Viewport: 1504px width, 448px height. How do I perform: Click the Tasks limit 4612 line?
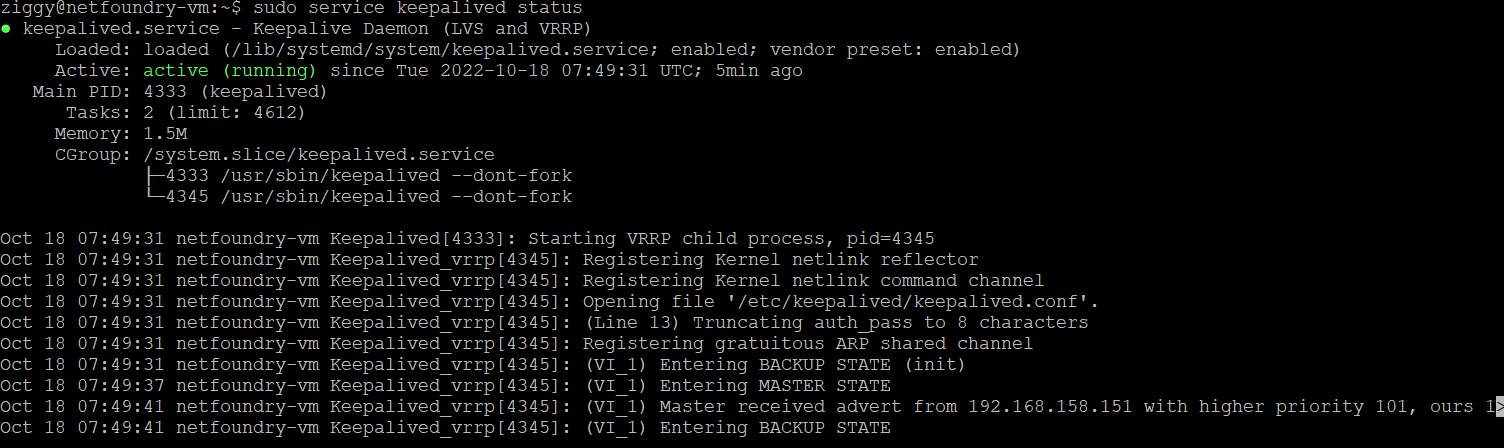(186, 113)
